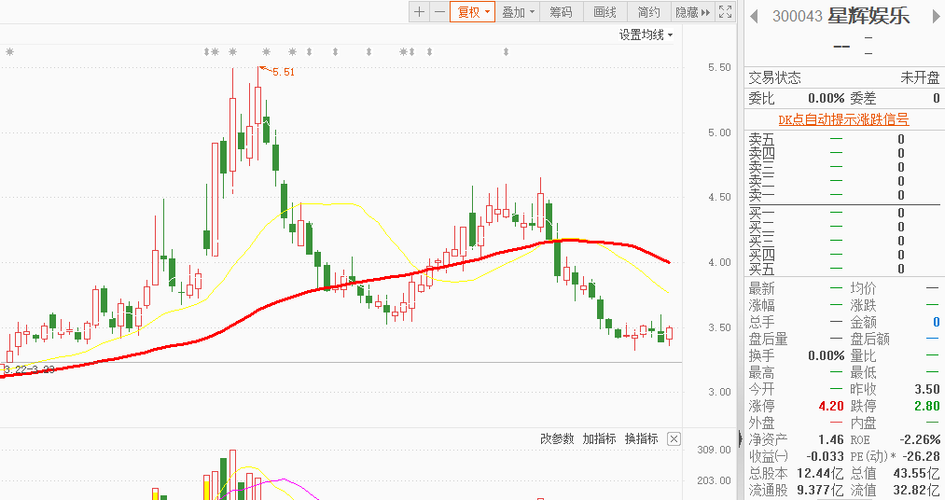This screenshot has height=500, width=945.
Task: Click the stock name 星辉娱乐
Action: pyautogui.click(x=868, y=16)
